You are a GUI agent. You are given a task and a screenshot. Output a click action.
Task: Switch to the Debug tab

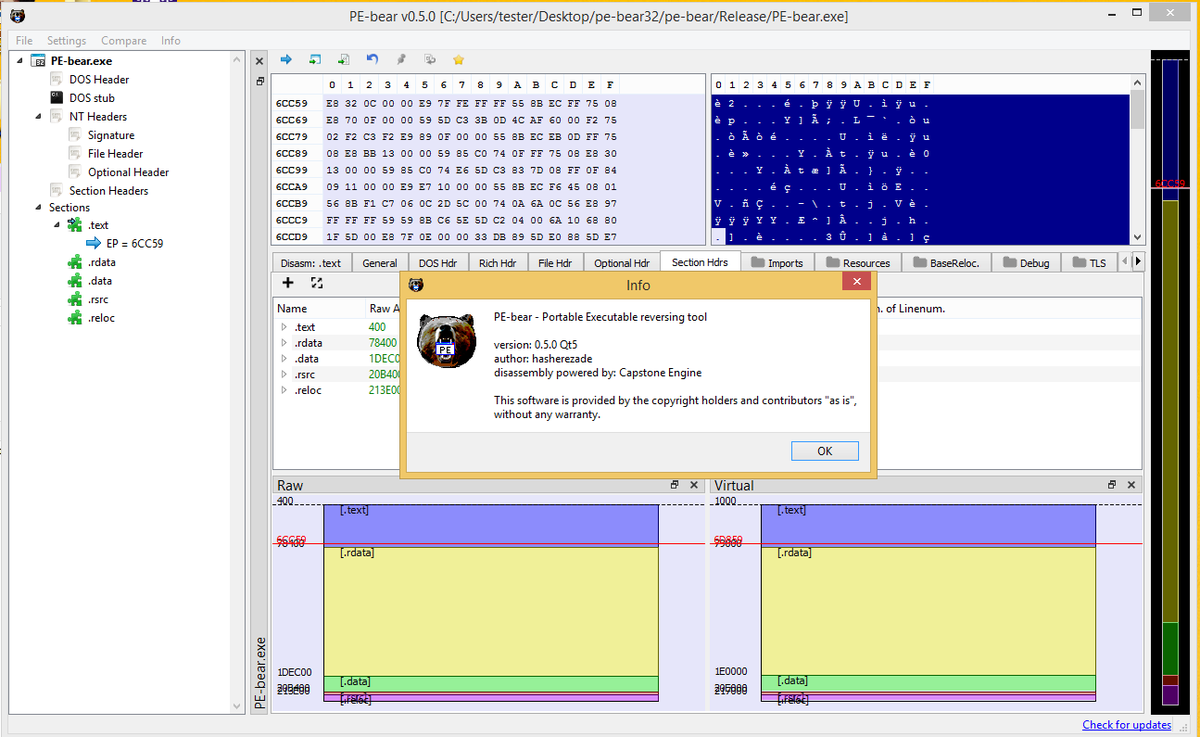(1025, 263)
